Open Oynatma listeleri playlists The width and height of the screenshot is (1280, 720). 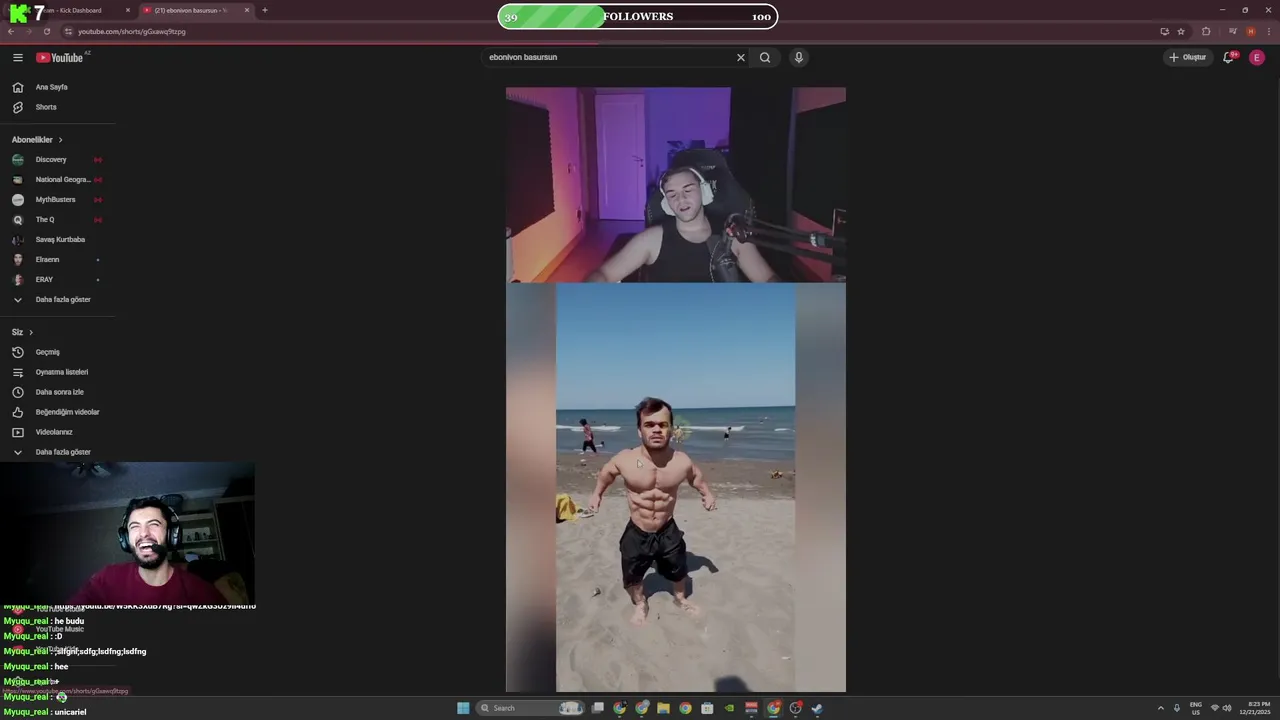click(x=61, y=372)
